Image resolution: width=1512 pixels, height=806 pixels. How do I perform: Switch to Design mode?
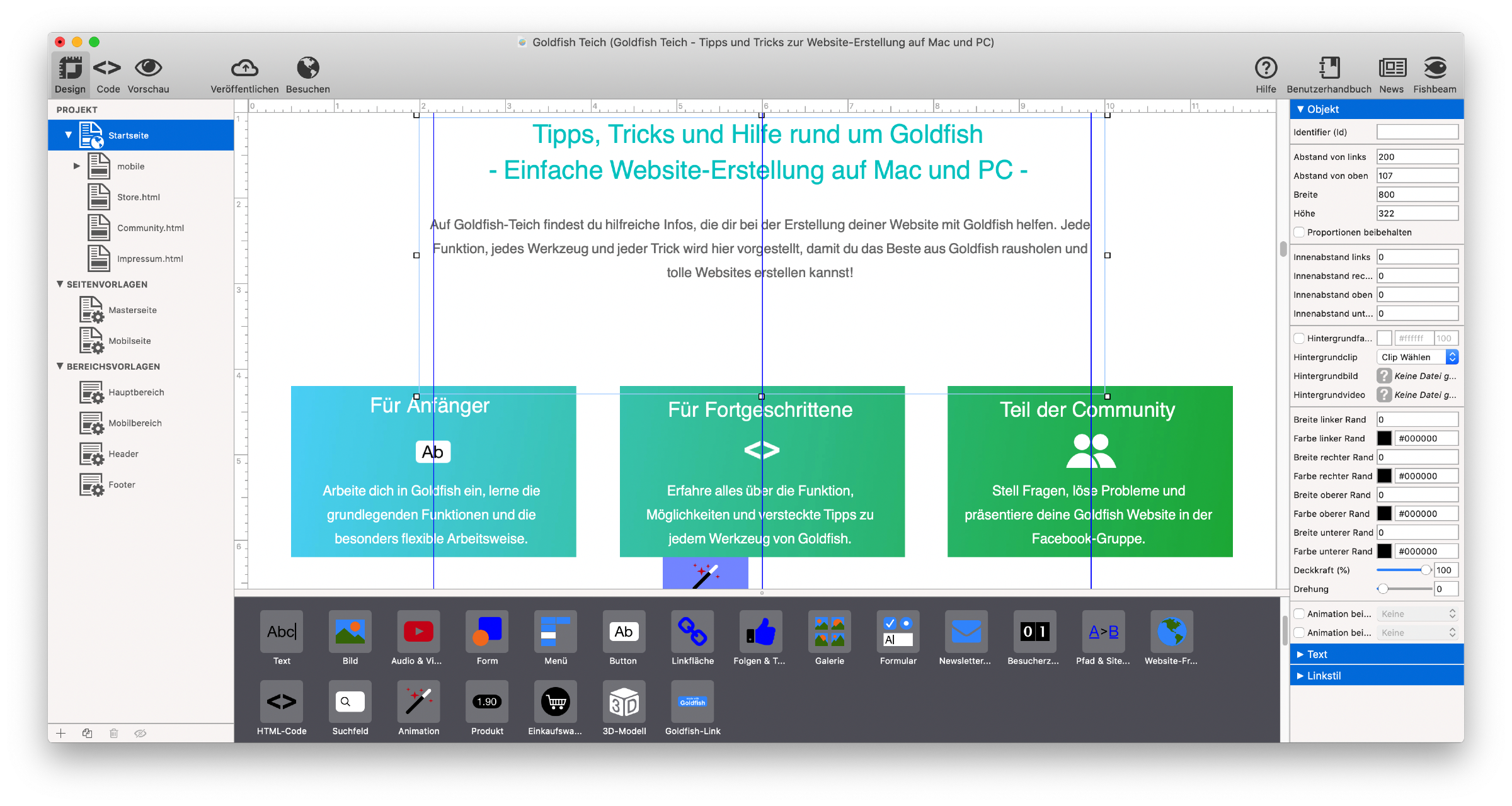70,74
